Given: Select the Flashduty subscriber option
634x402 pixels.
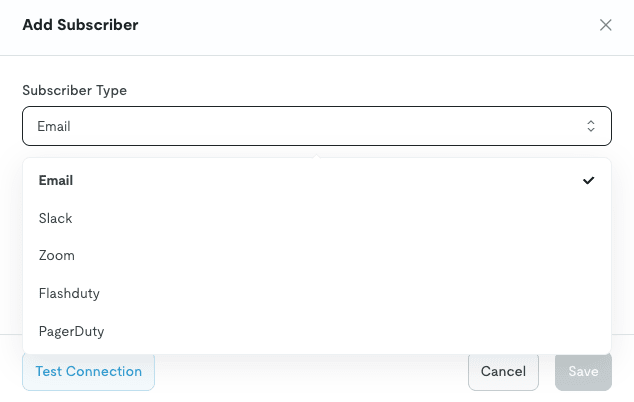Looking at the screenshot, I should (x=69, y=293).
